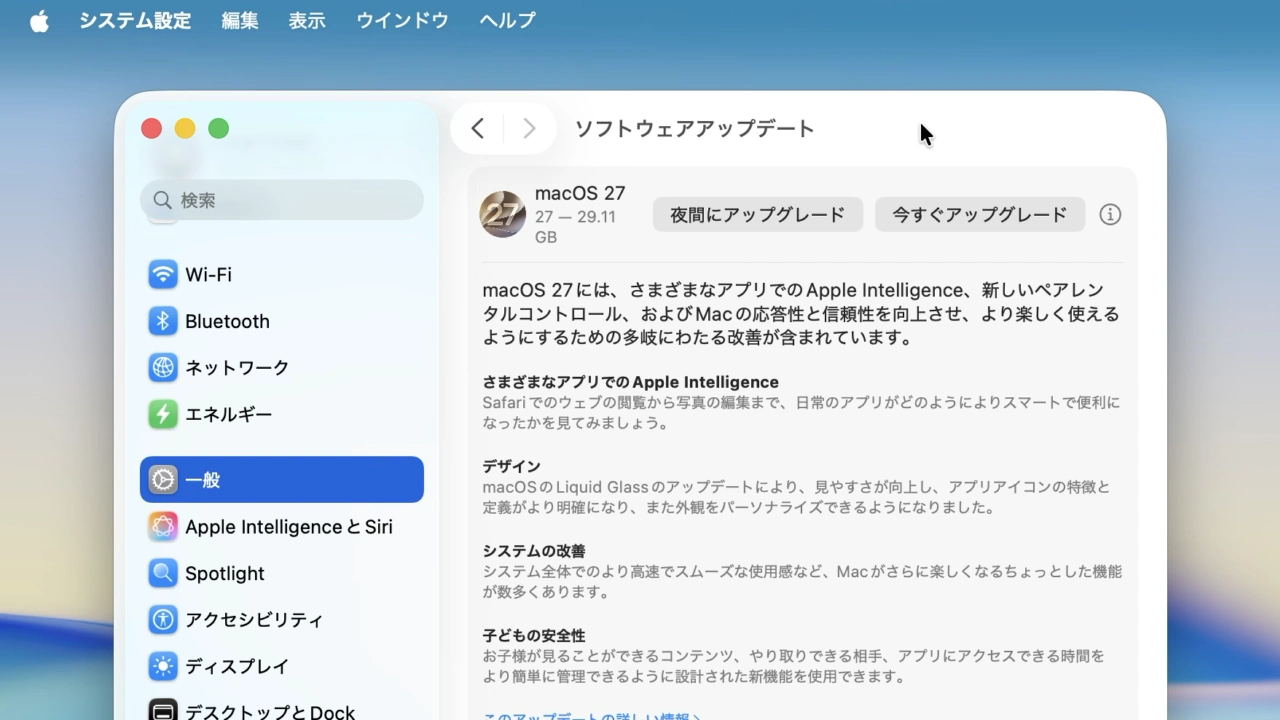1280x720 pixels.
Task: Open エネルギー settings label
Action: [228, 414]
